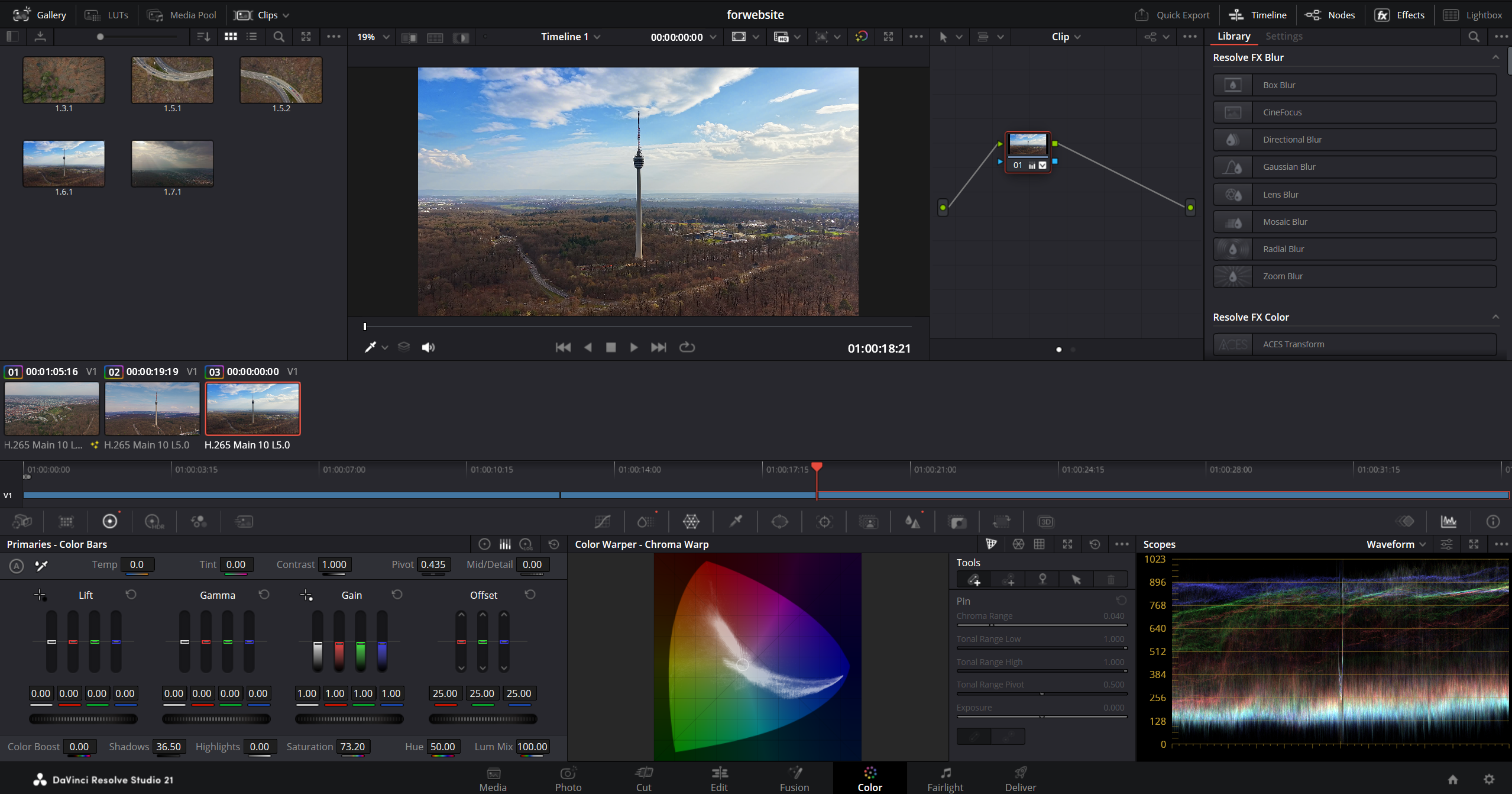Open the 3D stereoscopic palette
This screenshot has width=1512, height=794.
pyautogui.click(x=1045, y=521)
